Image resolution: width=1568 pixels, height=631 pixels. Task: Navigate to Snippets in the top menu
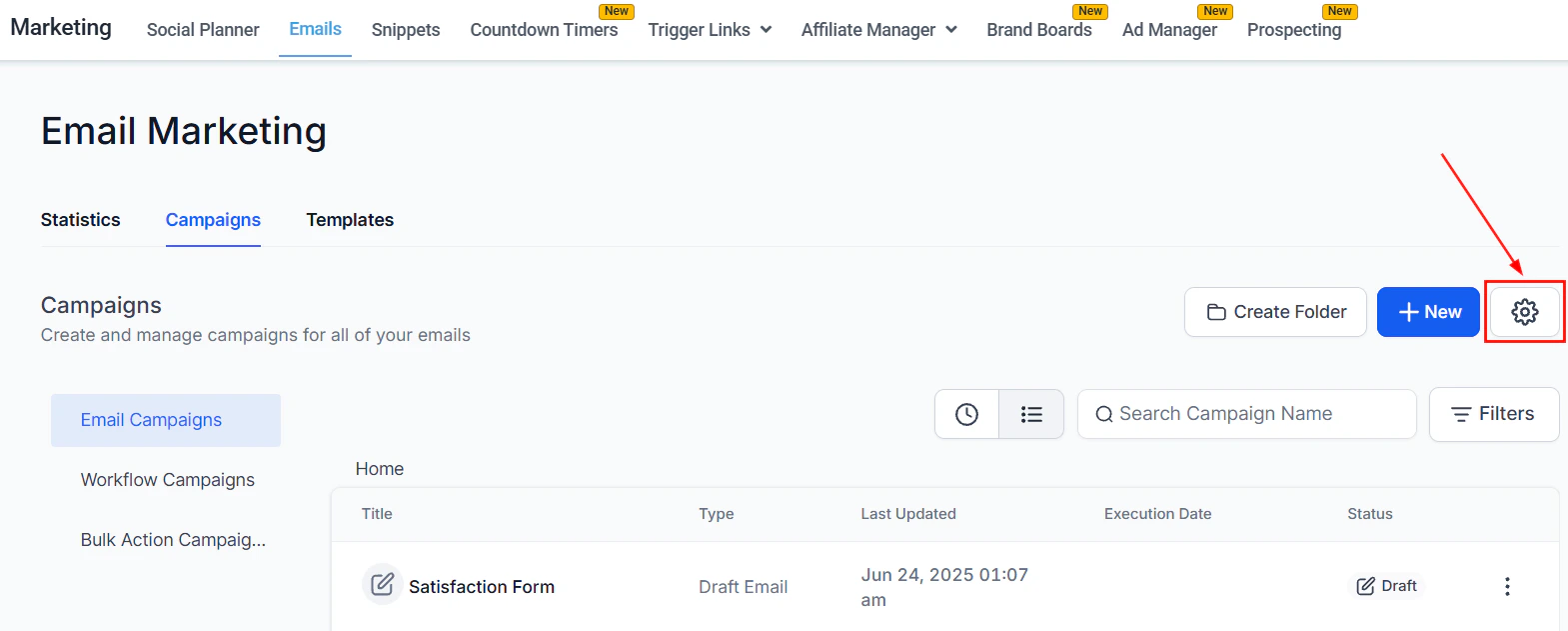tap(405, 29)
